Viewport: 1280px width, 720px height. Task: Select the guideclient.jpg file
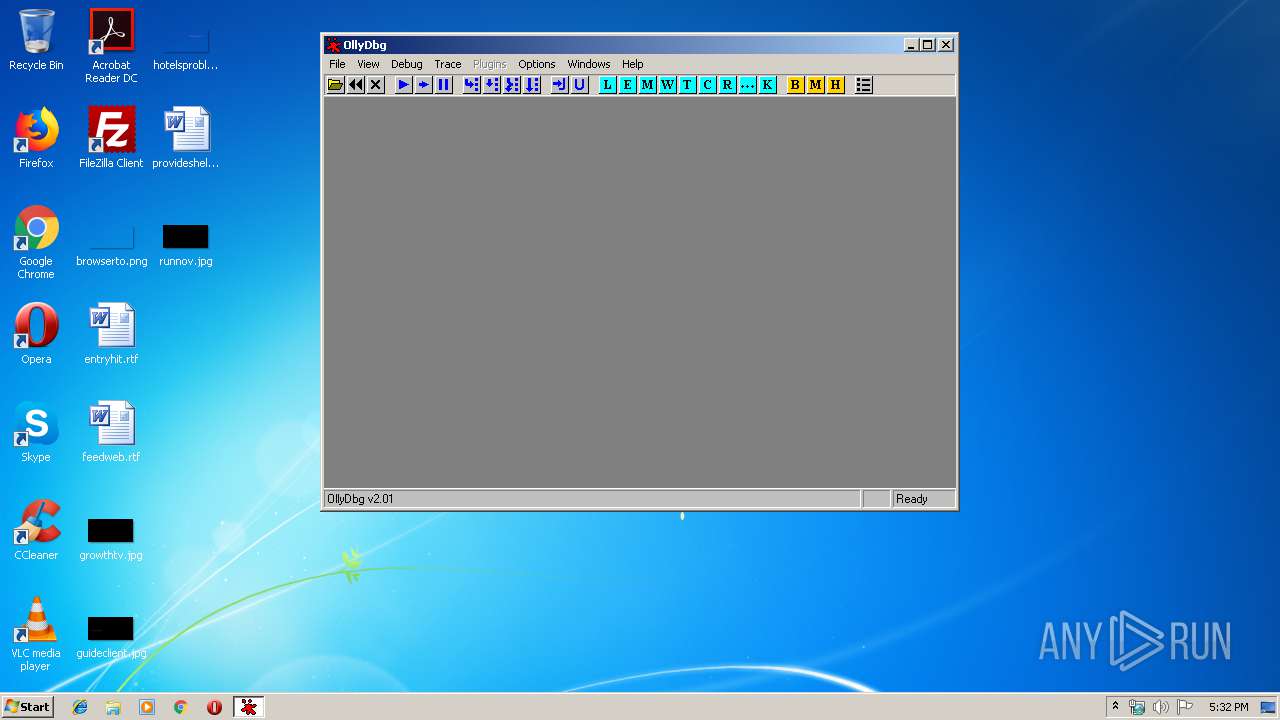(x=111, y=638)
